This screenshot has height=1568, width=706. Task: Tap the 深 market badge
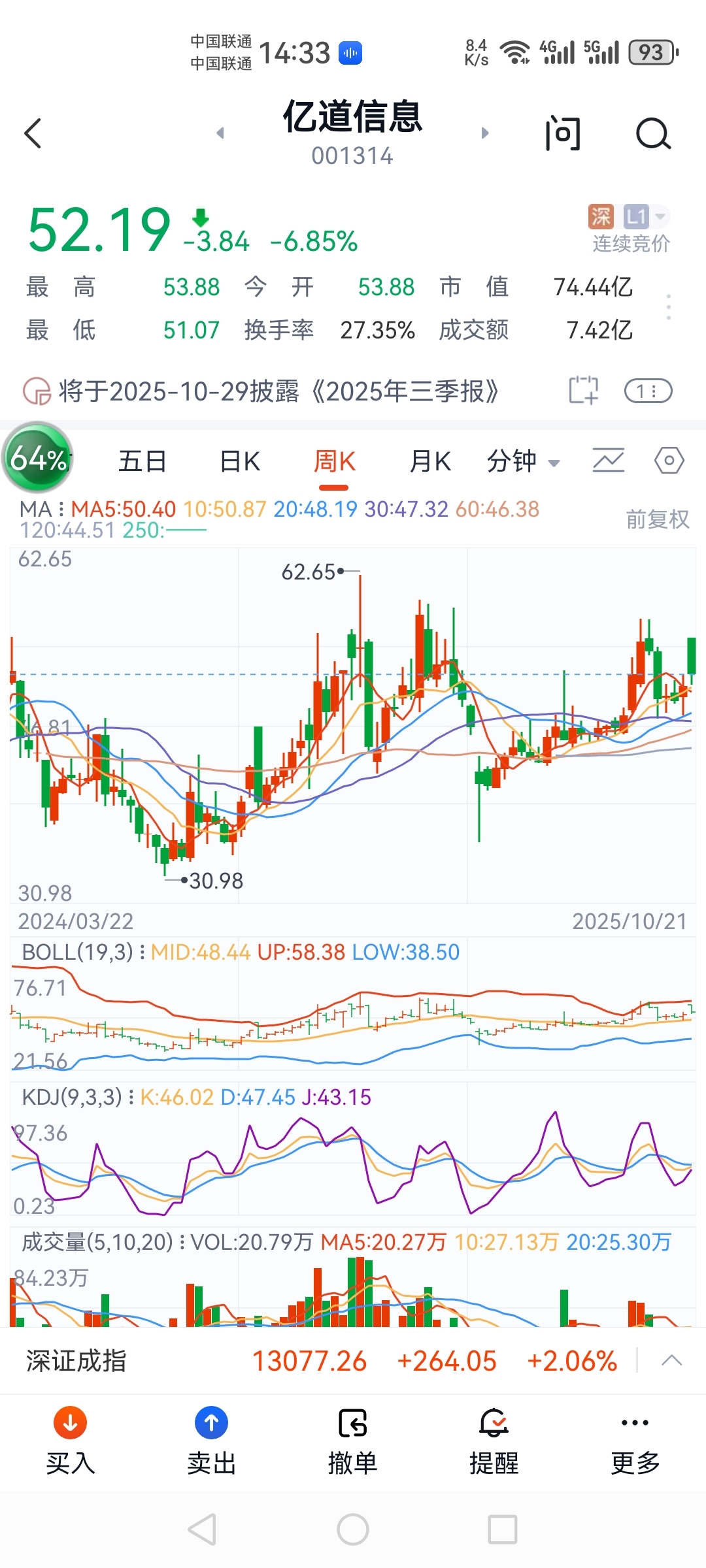point(601,216)
